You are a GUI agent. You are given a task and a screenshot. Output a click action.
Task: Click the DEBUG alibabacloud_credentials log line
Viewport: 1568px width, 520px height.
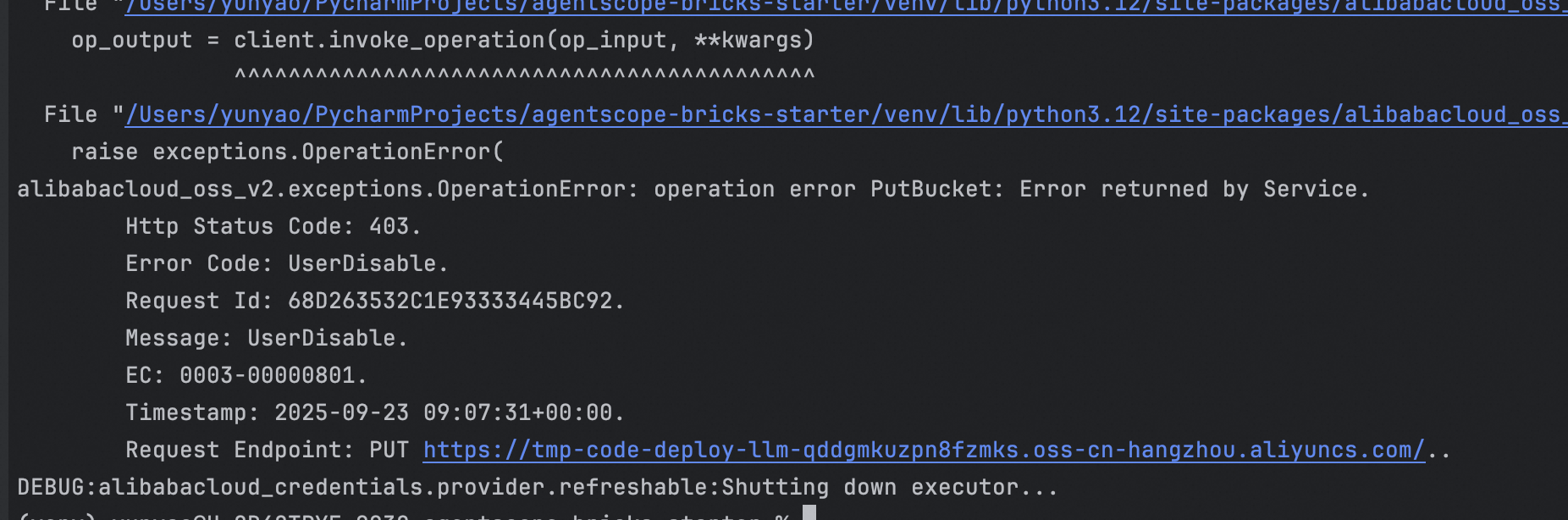[x=538, y=487]
